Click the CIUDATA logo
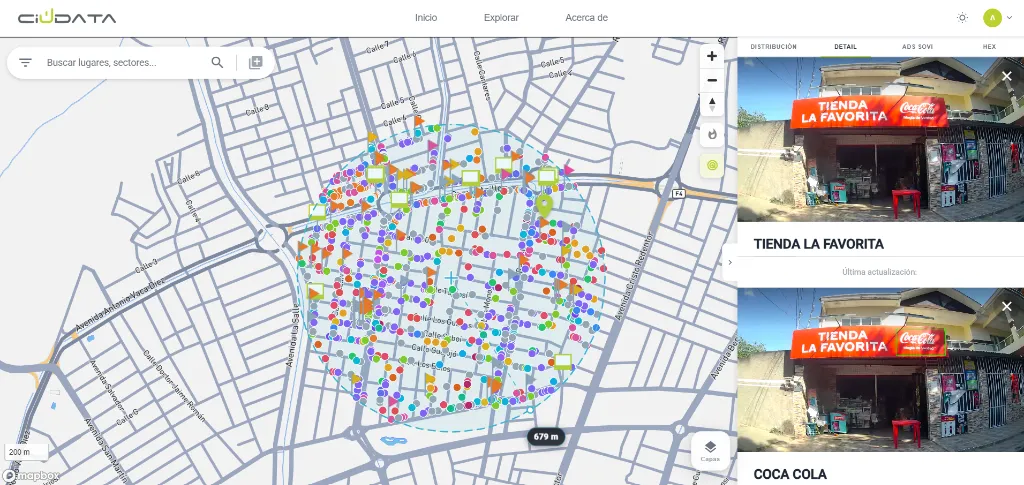The image size is (1024, 485). tap(67, 18)
